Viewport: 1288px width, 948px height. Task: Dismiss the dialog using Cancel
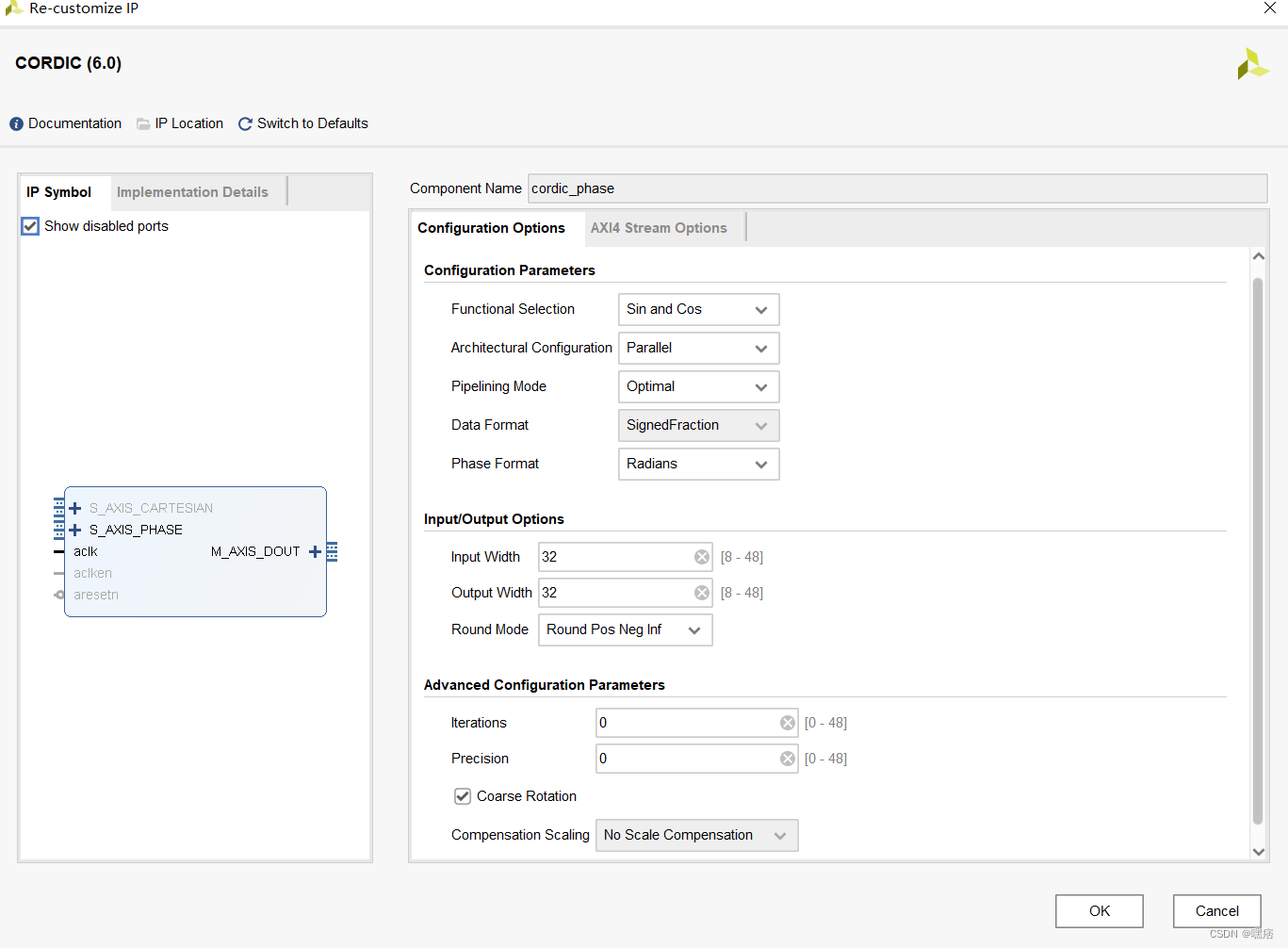click(x=1216, y=910)
